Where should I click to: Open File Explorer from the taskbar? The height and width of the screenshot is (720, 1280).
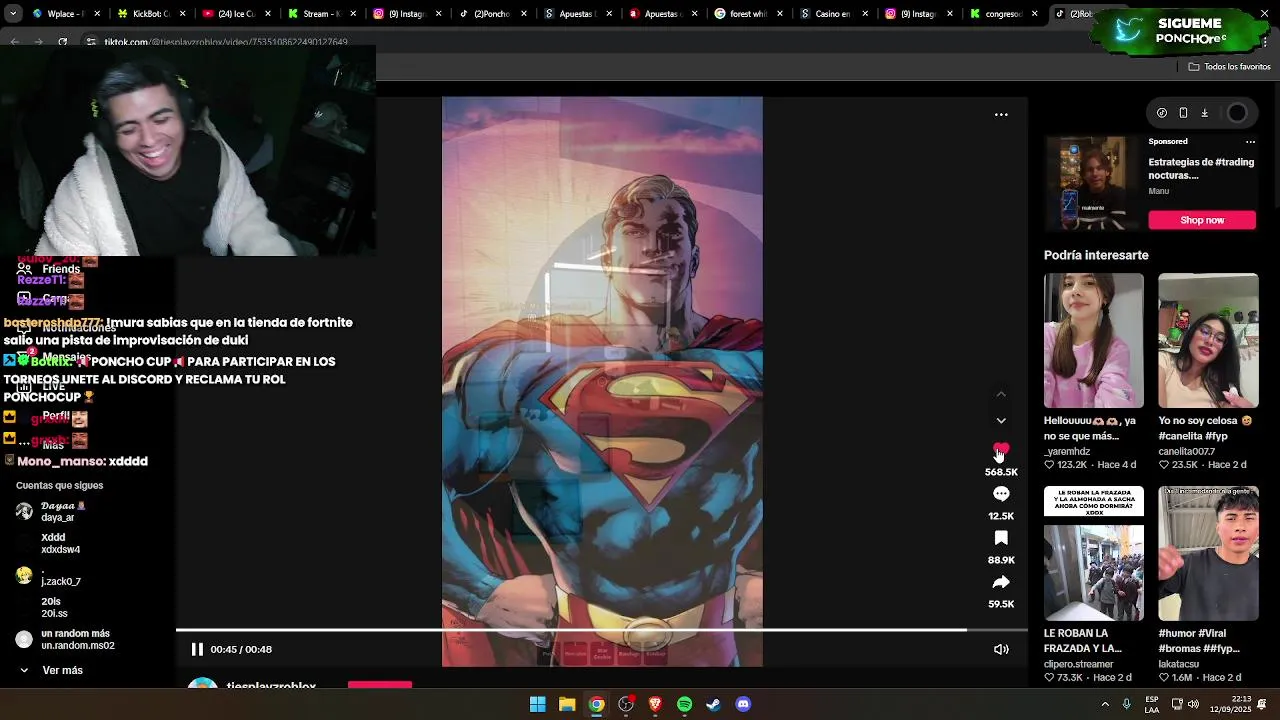[x=566, y=704]
